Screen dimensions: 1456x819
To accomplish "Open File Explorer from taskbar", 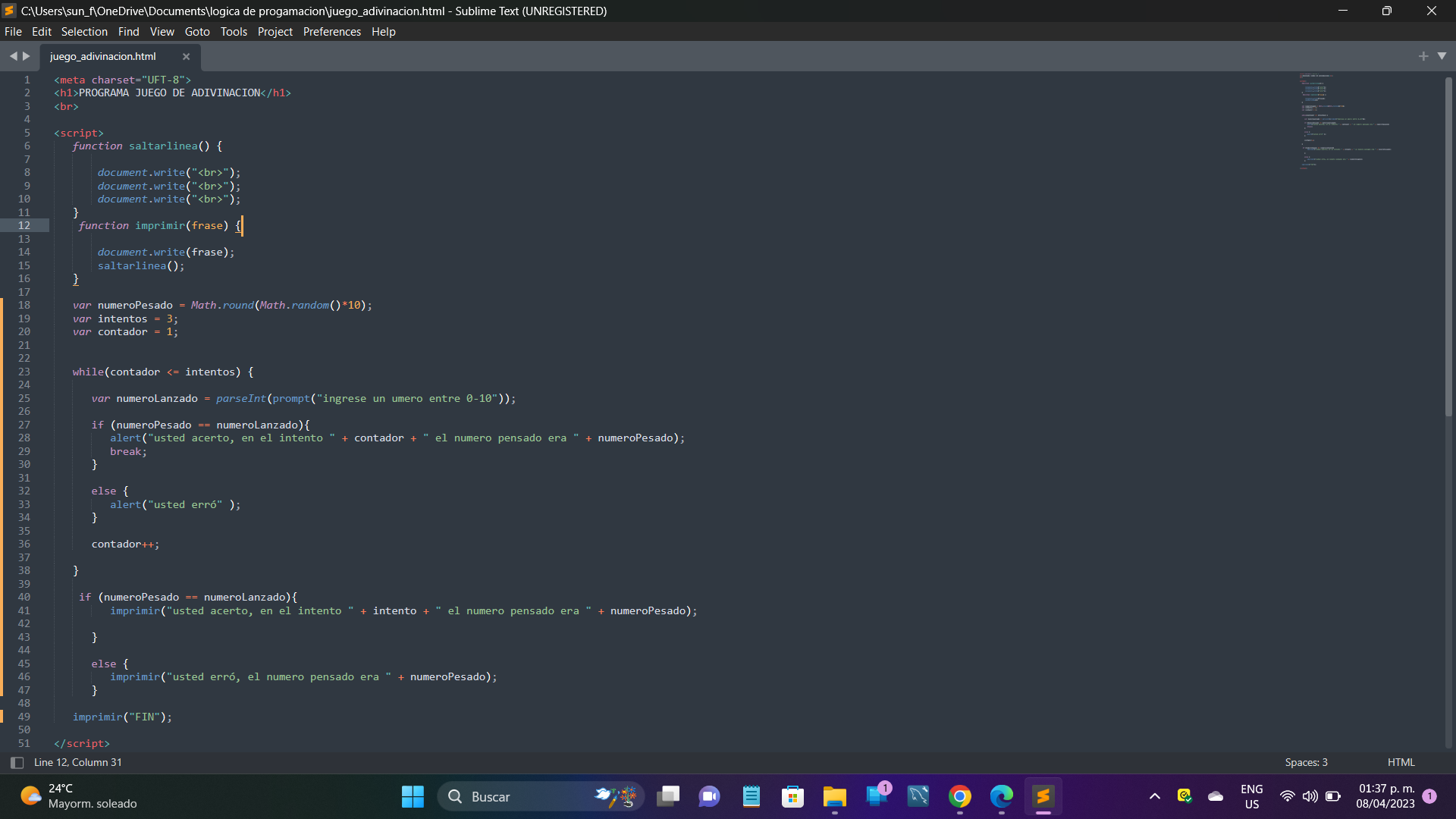I will coord(834,796).
